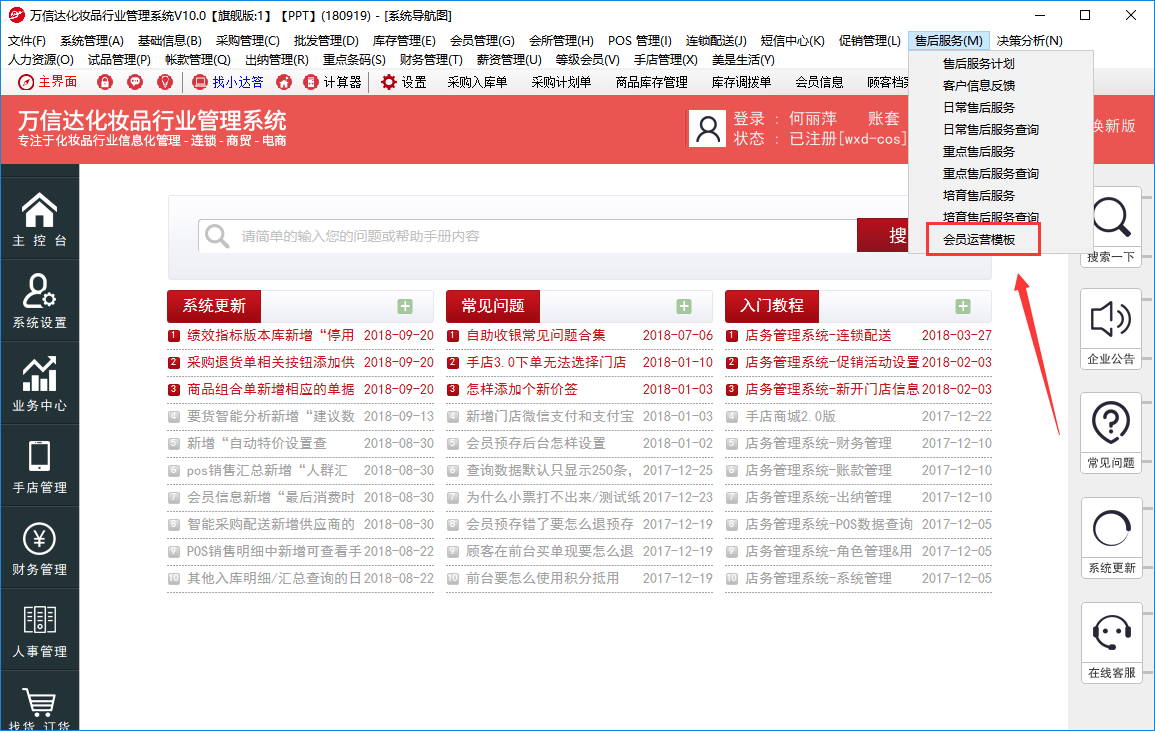This screenshot has width=1155, height=731.
Task: Open the 计算器 calculator tool
Action: 333,83
